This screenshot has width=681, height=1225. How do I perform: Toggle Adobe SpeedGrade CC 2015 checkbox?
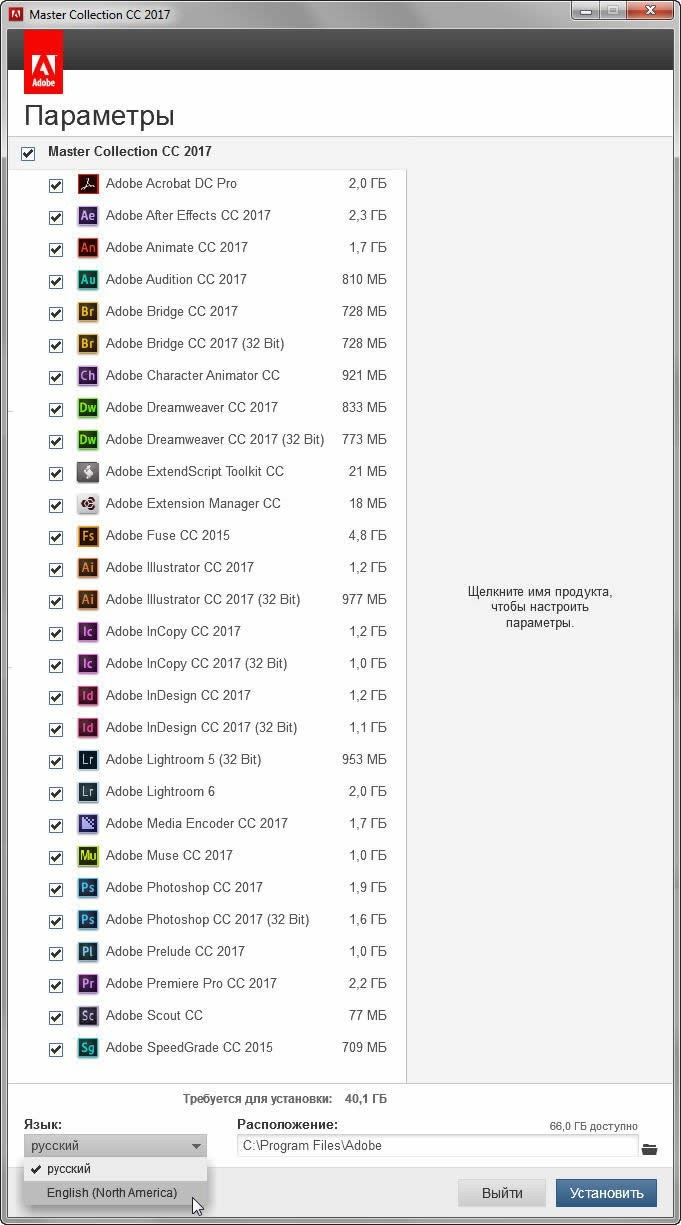coord(56,1049)
